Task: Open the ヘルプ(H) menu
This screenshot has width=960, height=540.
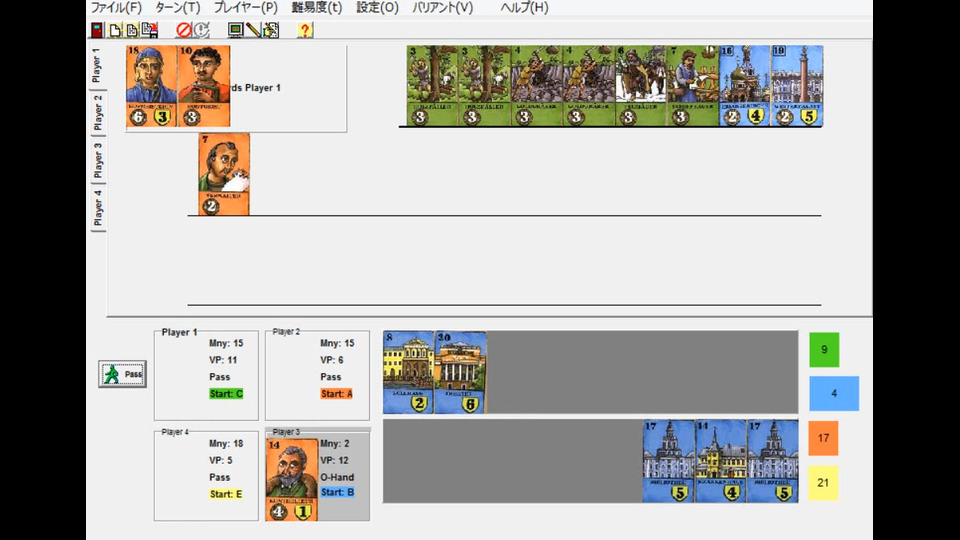Action: click(524, 7)
